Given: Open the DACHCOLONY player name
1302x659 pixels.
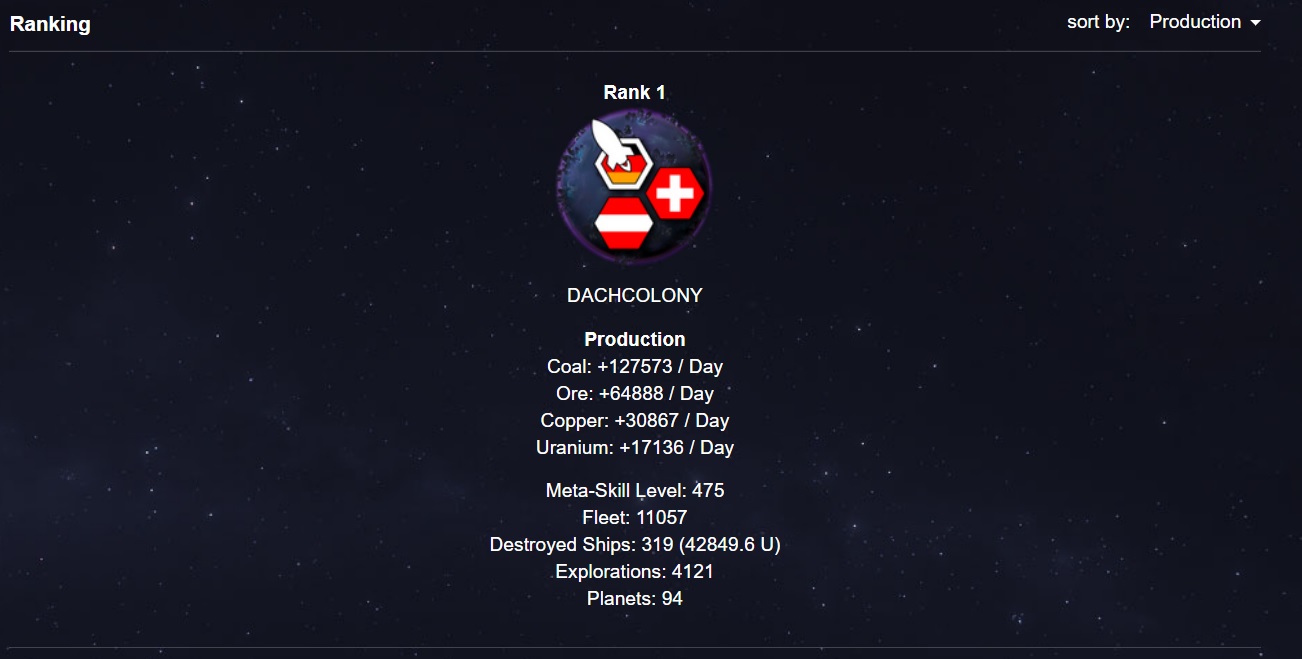Looking at the screenshot, I should [x=635, y=296].
